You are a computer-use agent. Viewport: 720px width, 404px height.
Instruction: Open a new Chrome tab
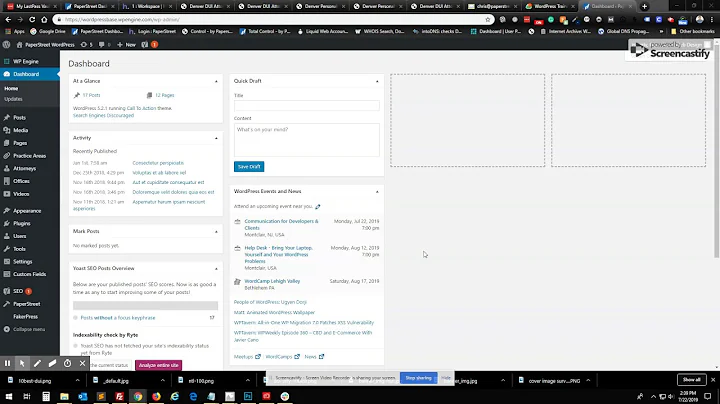644,6
